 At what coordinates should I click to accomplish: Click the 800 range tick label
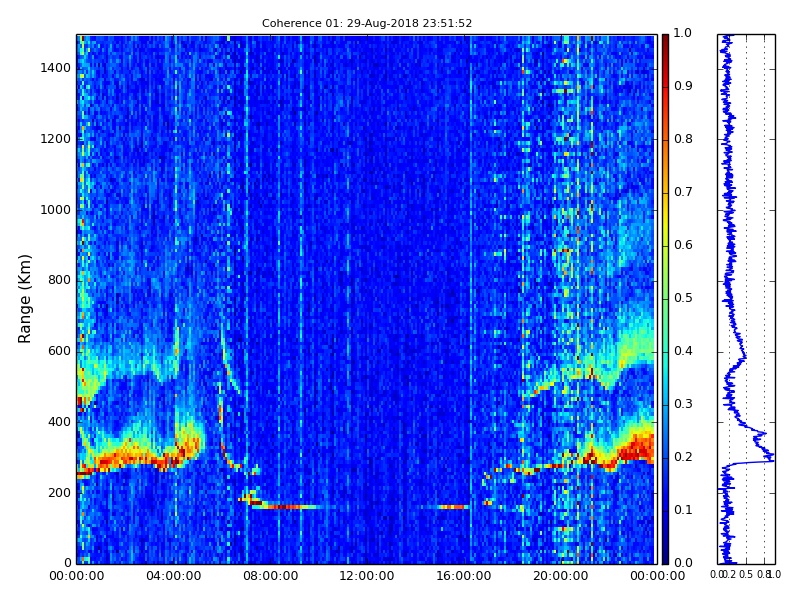(x=59, y=280)
